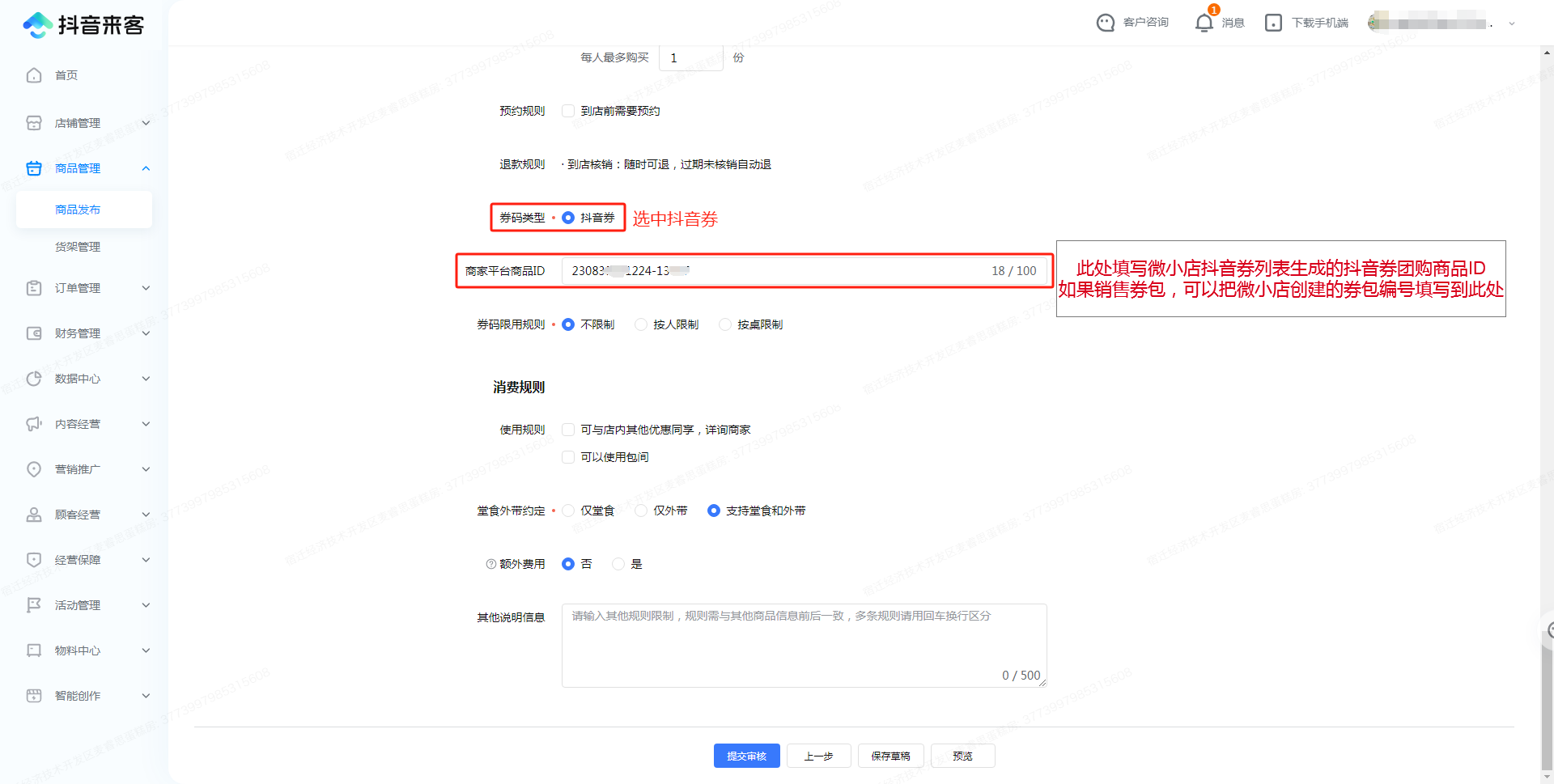Click the 额外费用 help question icon
This screenshot has width=1554, height=784.
[490, 564]
